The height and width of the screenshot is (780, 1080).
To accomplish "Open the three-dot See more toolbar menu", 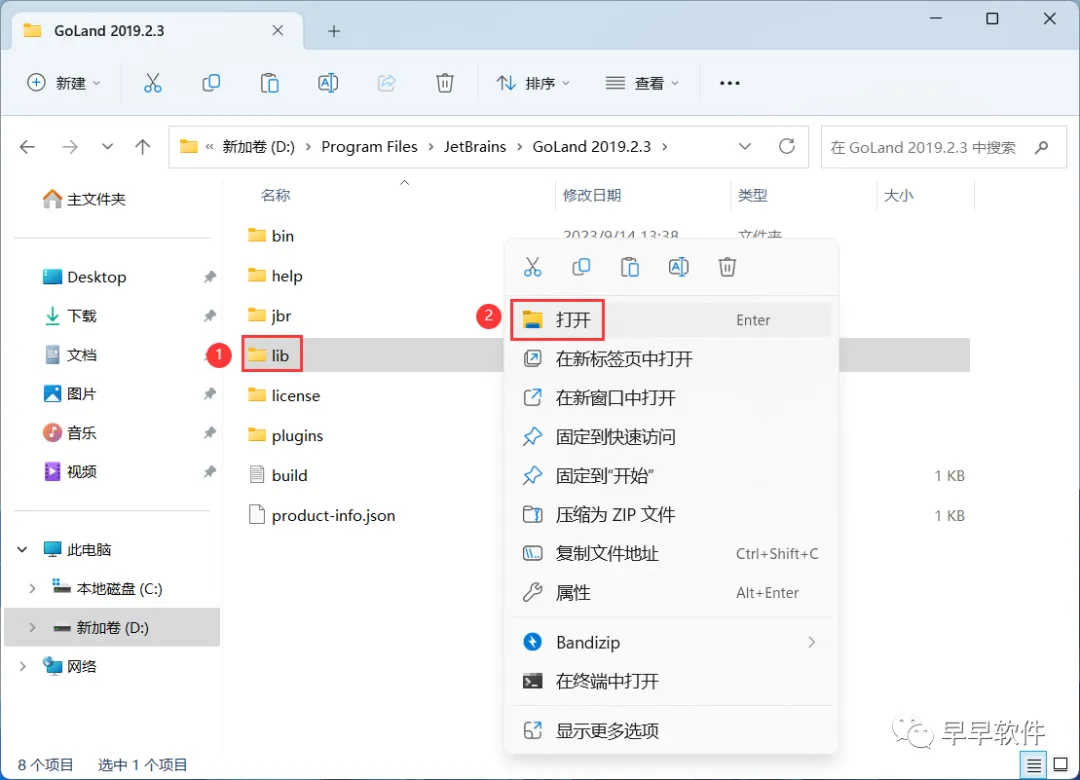I will (729, 83).
